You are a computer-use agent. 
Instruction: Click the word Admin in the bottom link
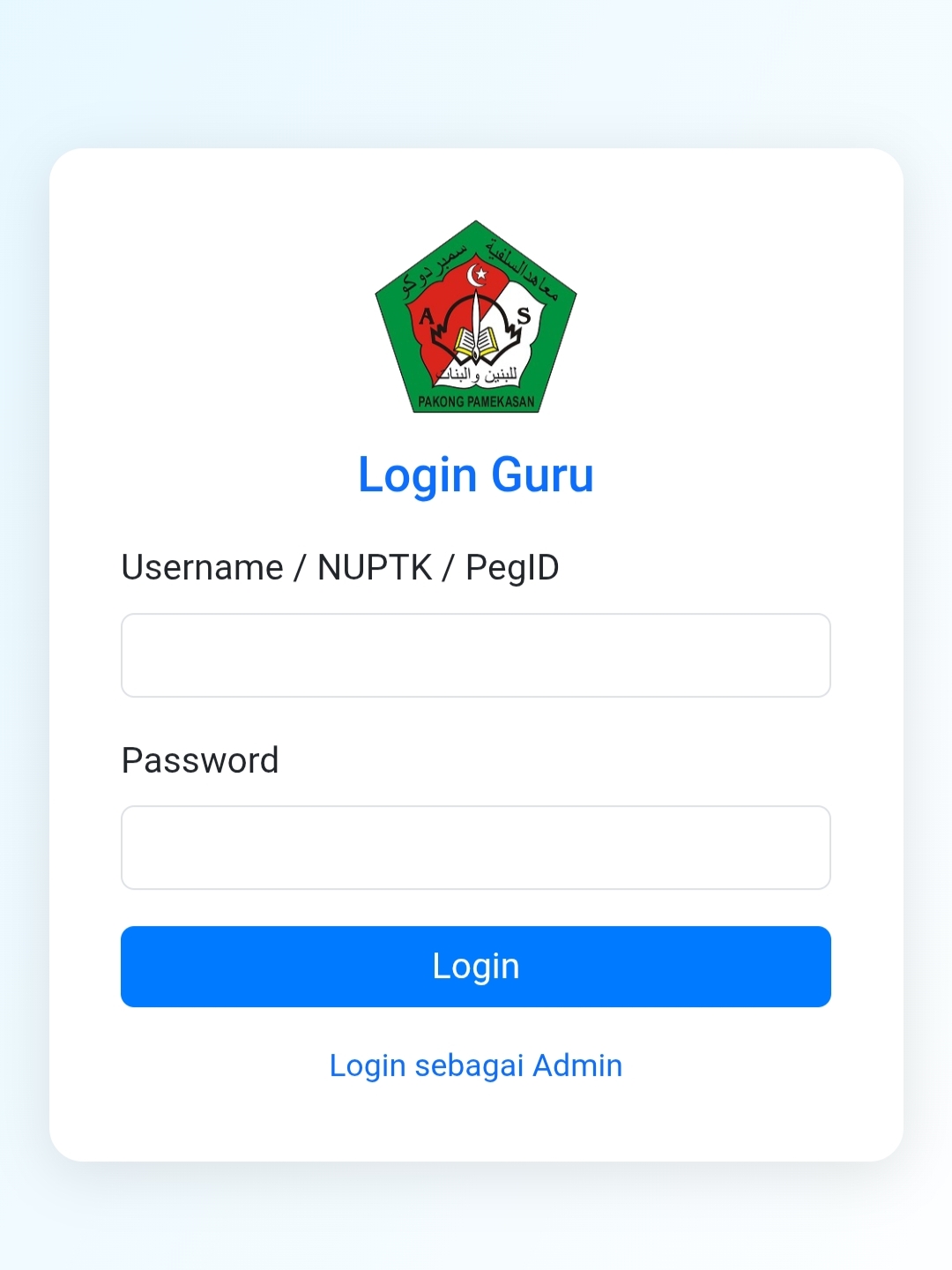[577, 1065]
